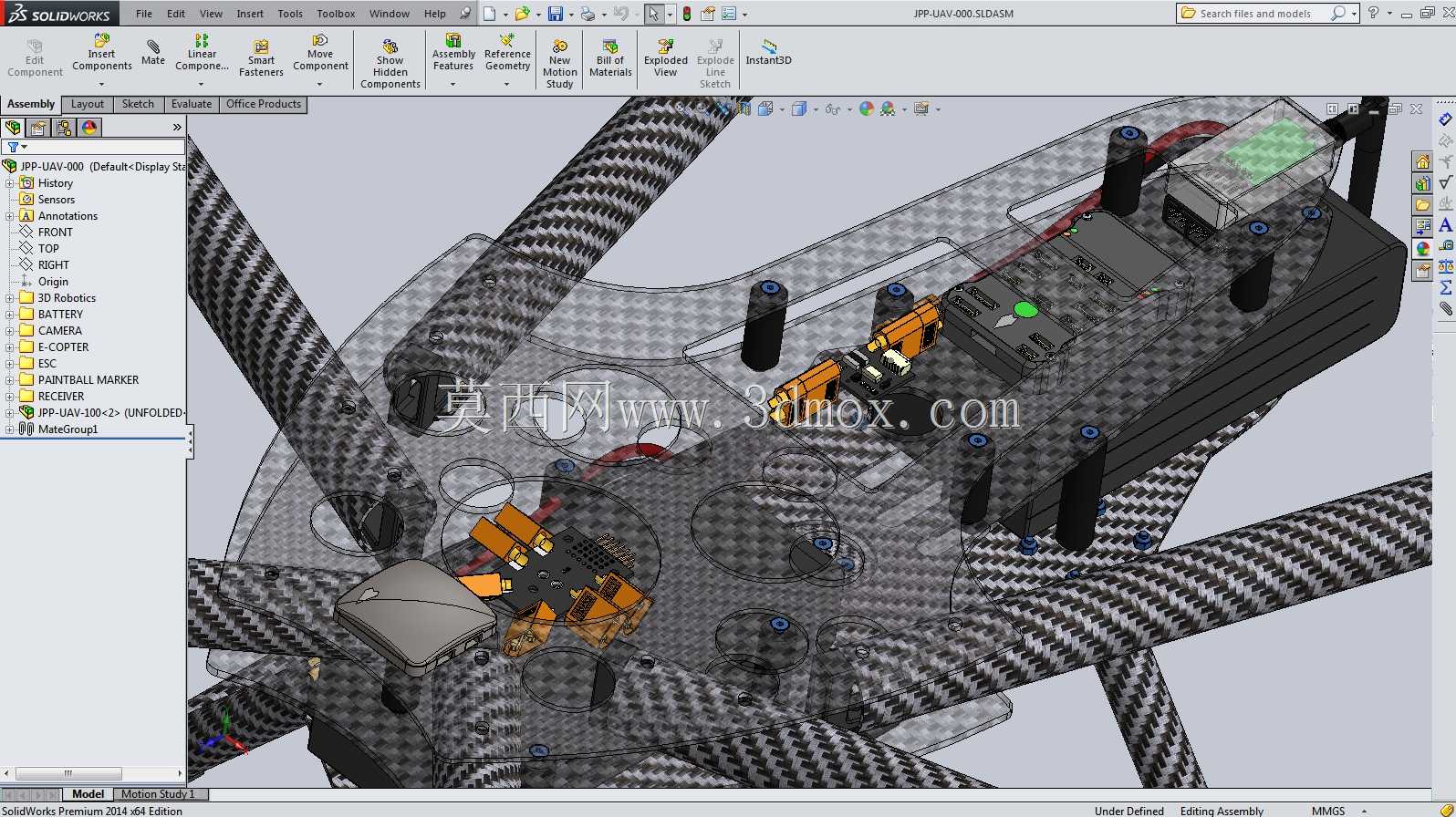Save the assembly with the floppy icon

[x=555, y=14]
